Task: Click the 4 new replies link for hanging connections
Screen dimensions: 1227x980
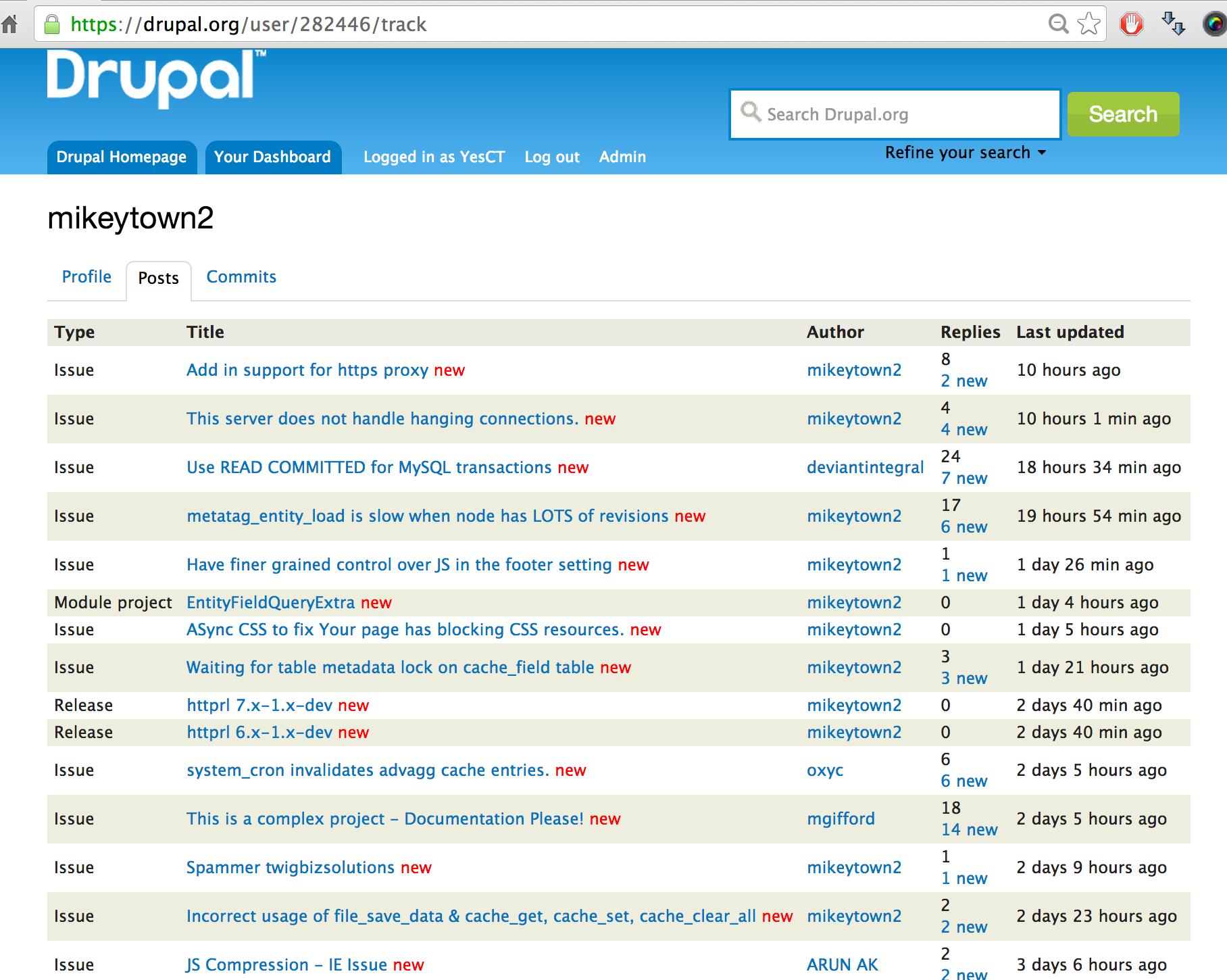Action: coord(964,430)
